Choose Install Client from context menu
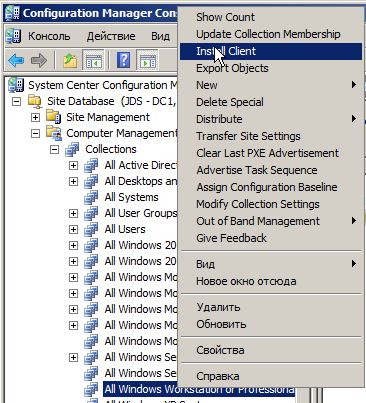The height and width of the screenshot is (403, 366). pyautogui.click(x=271, y=51)
